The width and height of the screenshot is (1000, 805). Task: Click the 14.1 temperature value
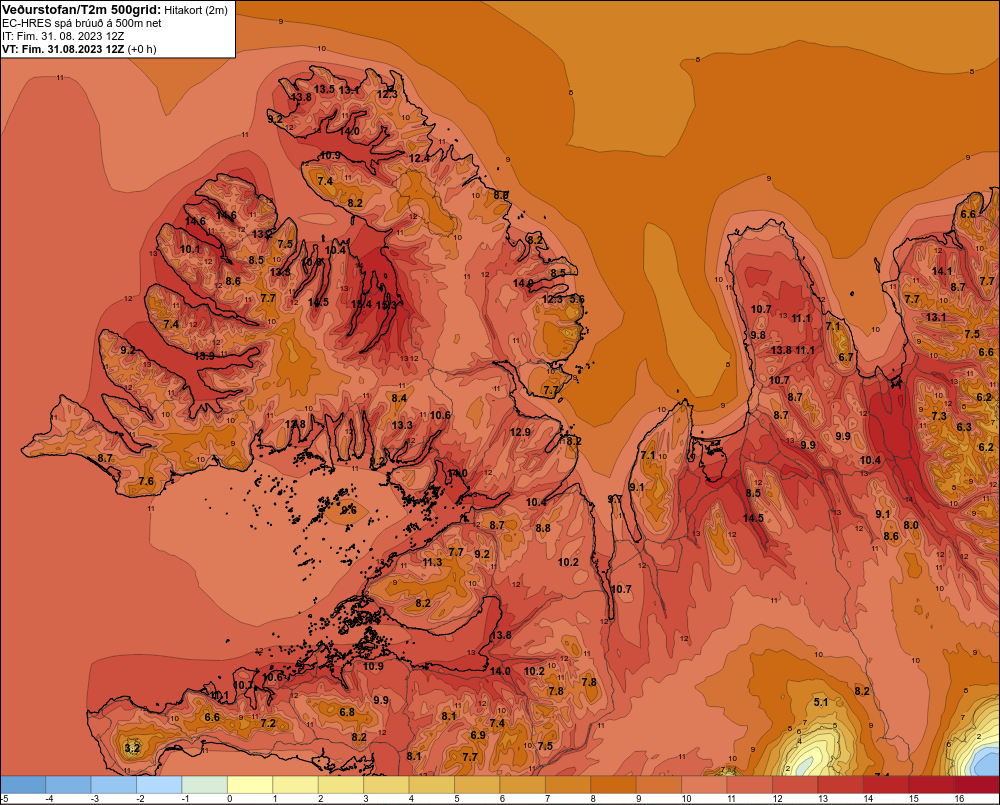[942, 271]
